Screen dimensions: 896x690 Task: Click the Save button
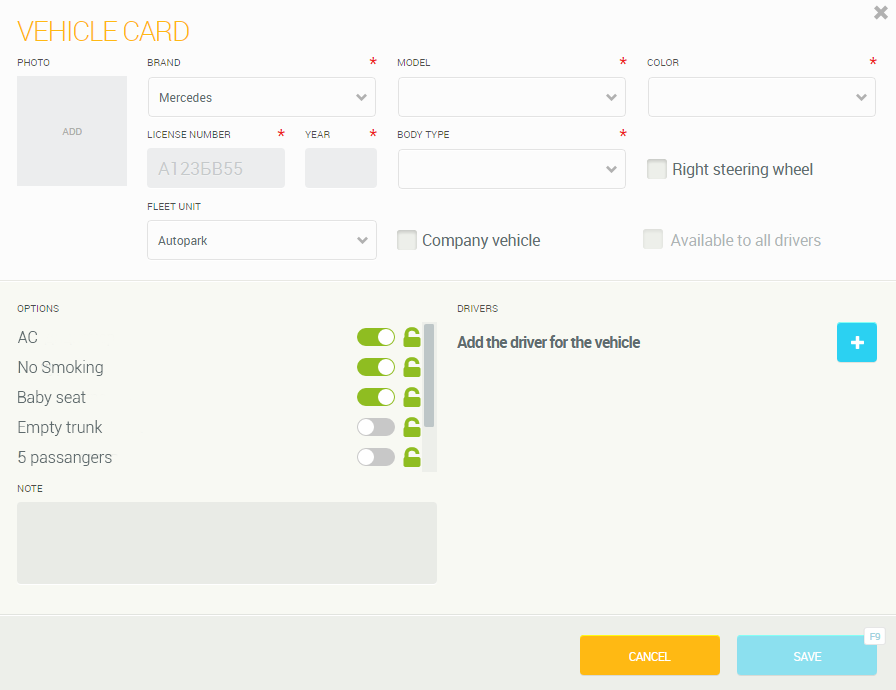806,657
